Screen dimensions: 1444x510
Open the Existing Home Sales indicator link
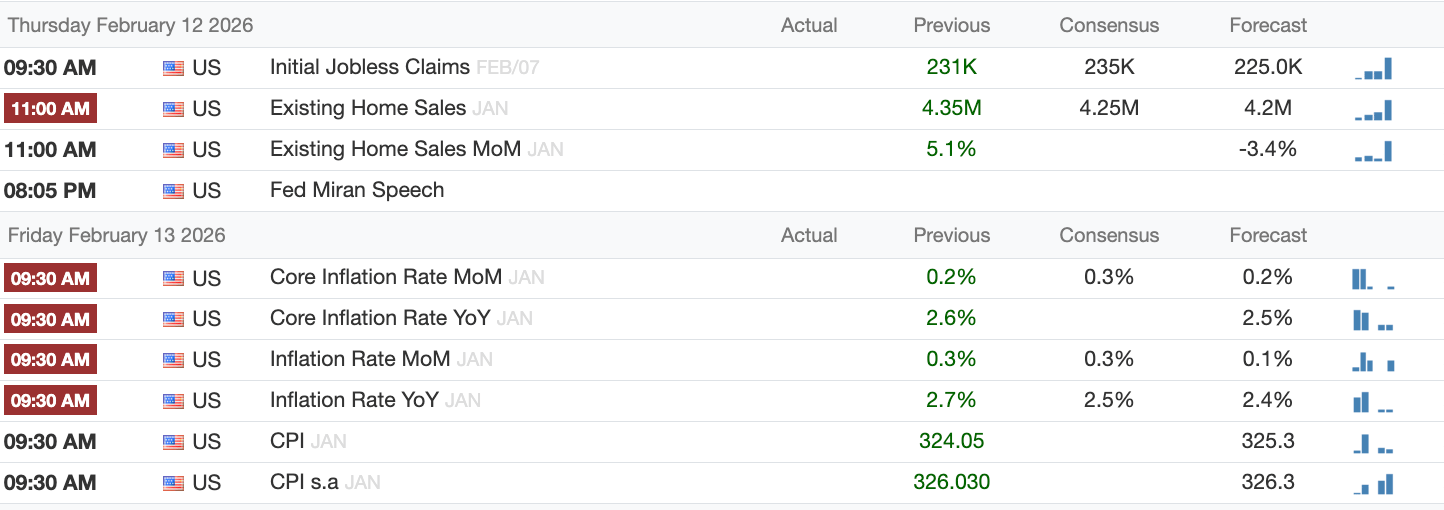pos(367,108)
